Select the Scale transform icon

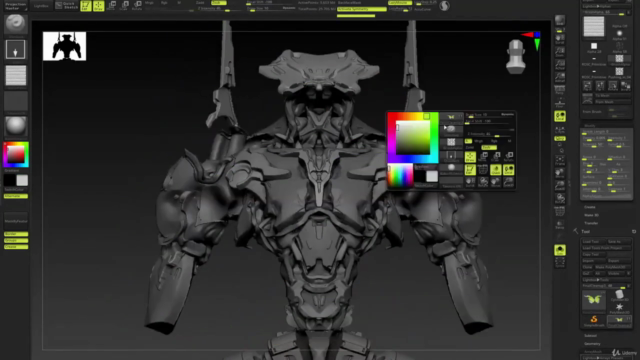[x=124, y=6]
